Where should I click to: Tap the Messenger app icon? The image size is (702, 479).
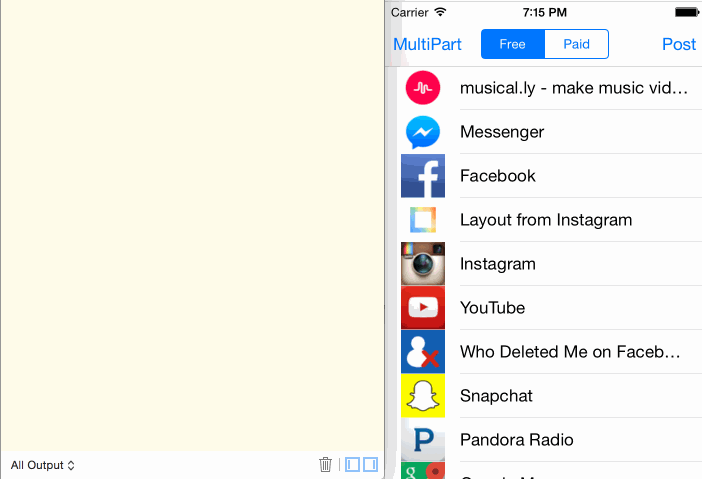tap(423, 132)
